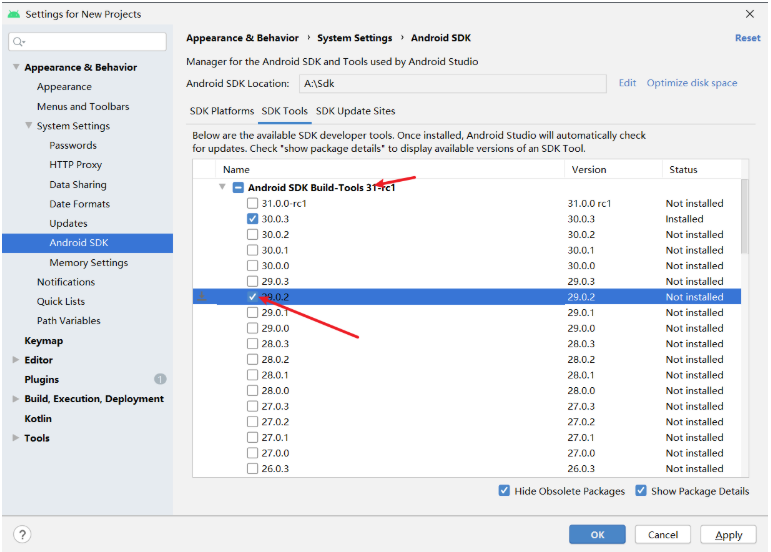Viewport: 771px width, 552px height.
Task: Collapse the Android SDK Build-Tools group
Action: coord(222,187)
